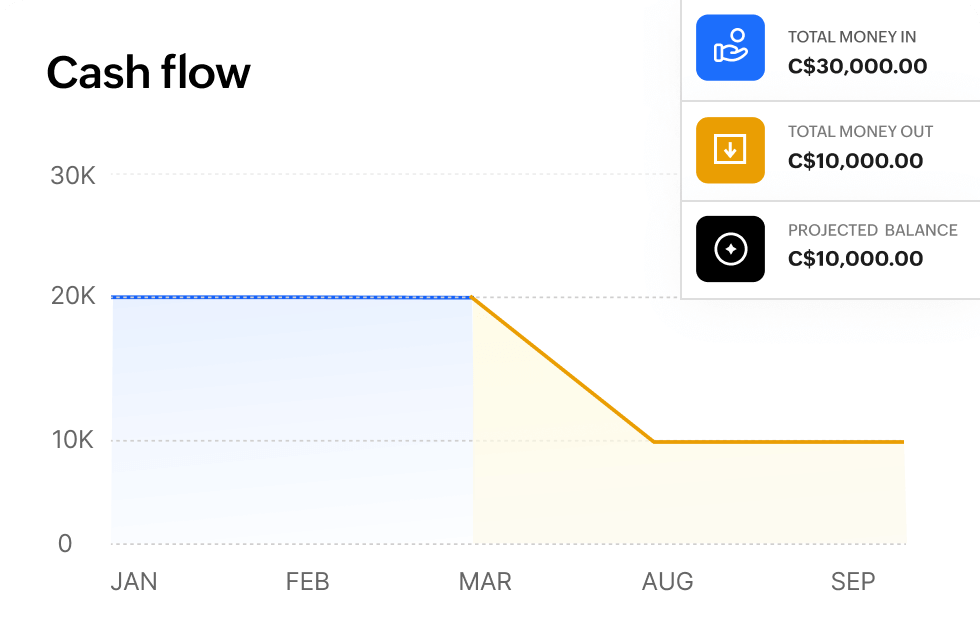Click the C$10,000.00 Total Money Out value
Viewport: 980px width, 624px height.
[x=856, y=159]
